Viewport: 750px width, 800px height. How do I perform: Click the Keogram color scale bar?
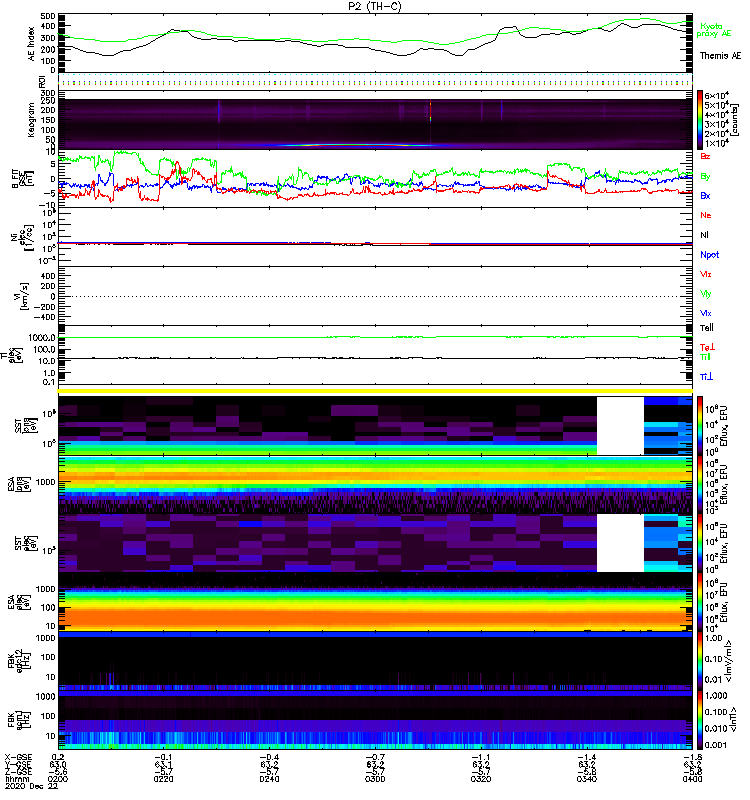click(x=701, y=120)
